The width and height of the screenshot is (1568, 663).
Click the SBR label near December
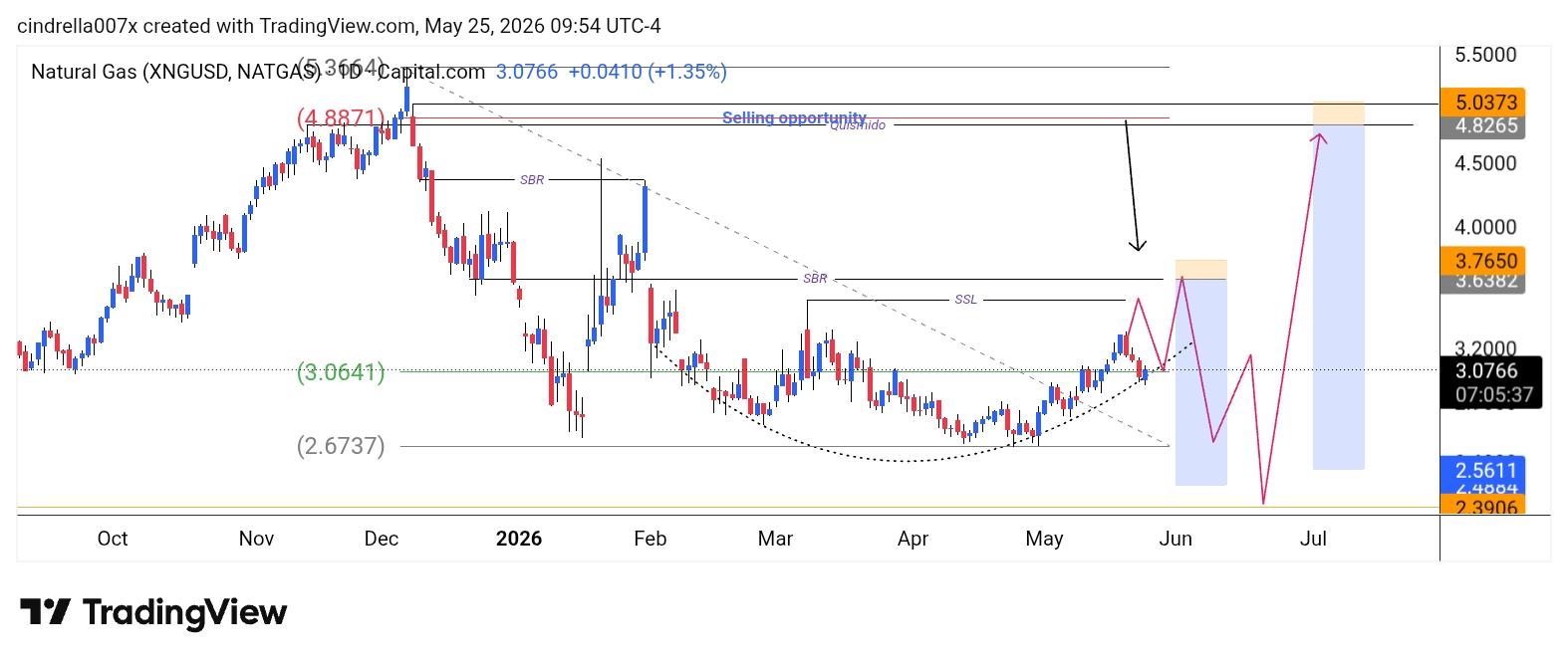click(x=532, y=180)
